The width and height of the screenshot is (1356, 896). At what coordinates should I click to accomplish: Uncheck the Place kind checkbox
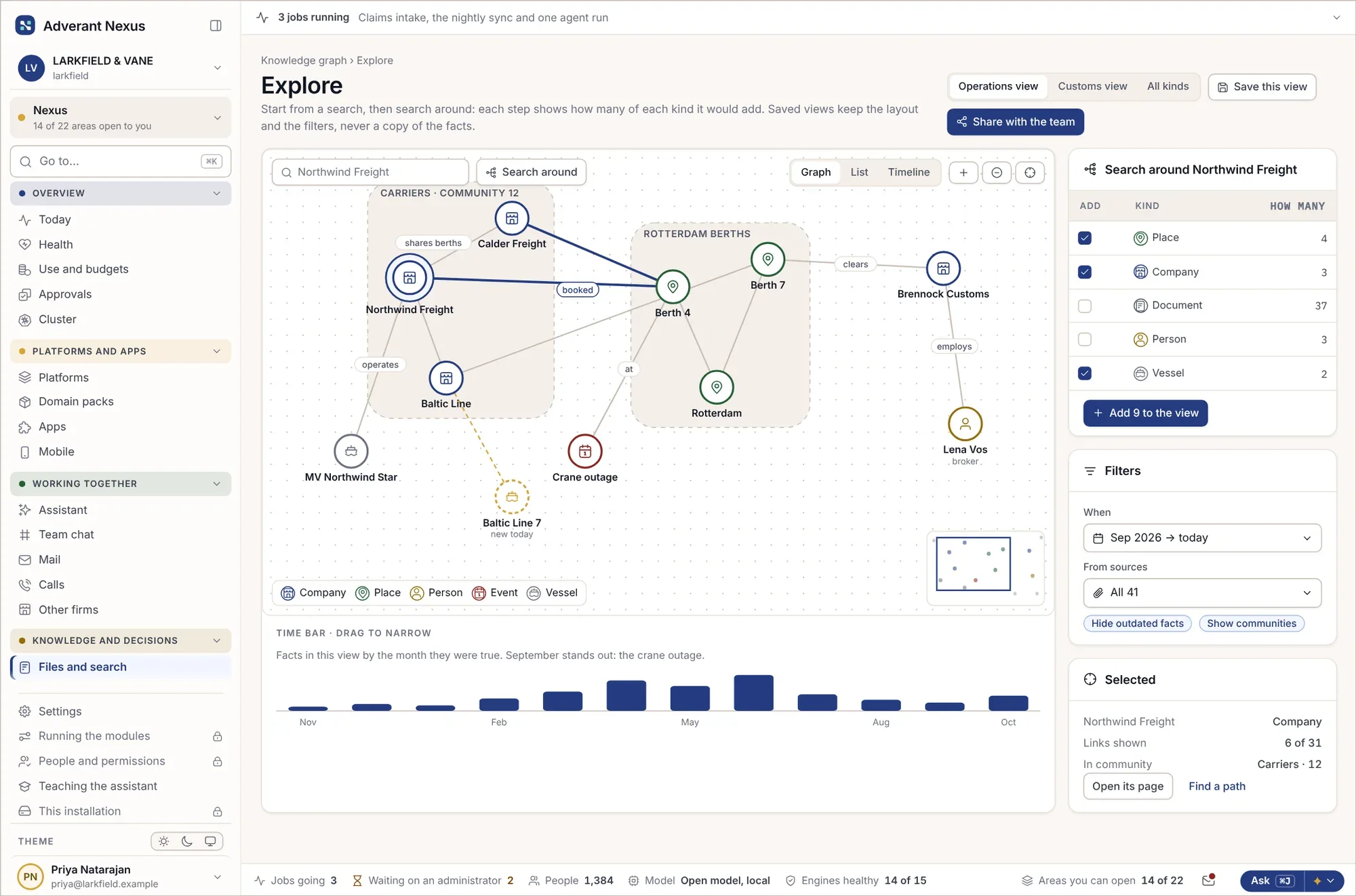(x=1085, y=238)
